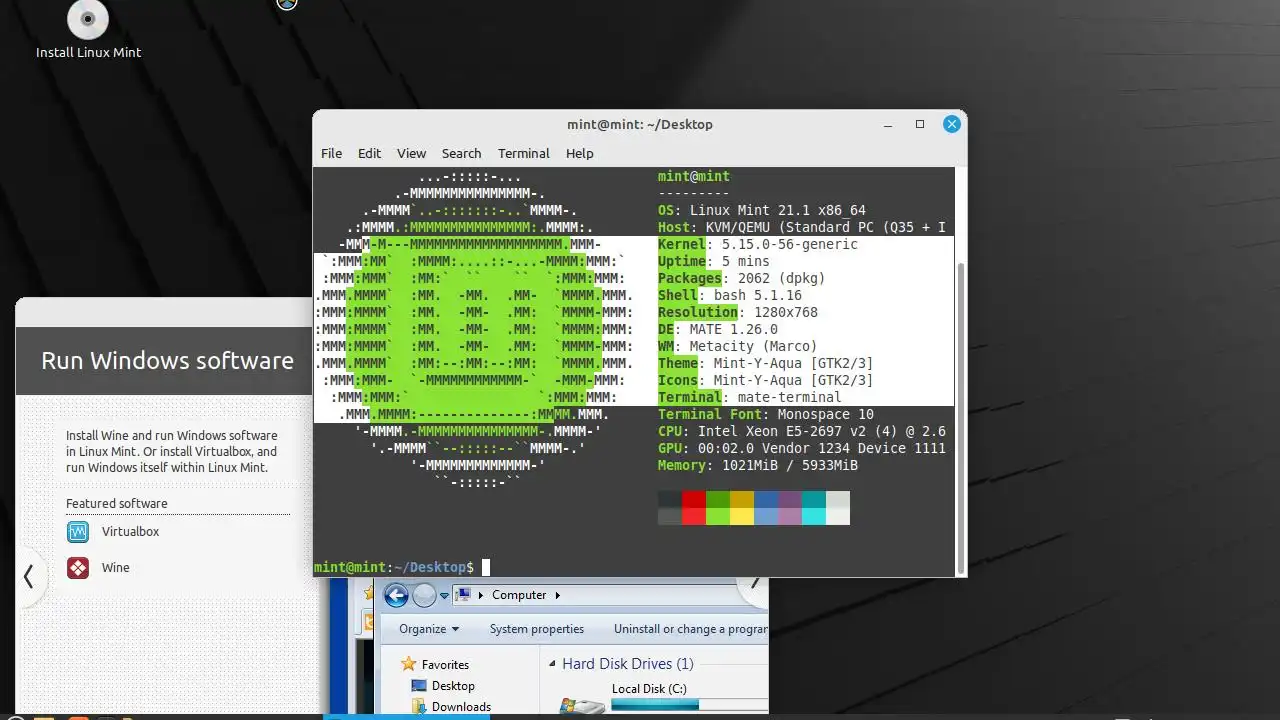Click Computer in the address bar path
This screenshot has width=1280, height=720.
coord(519,595)
